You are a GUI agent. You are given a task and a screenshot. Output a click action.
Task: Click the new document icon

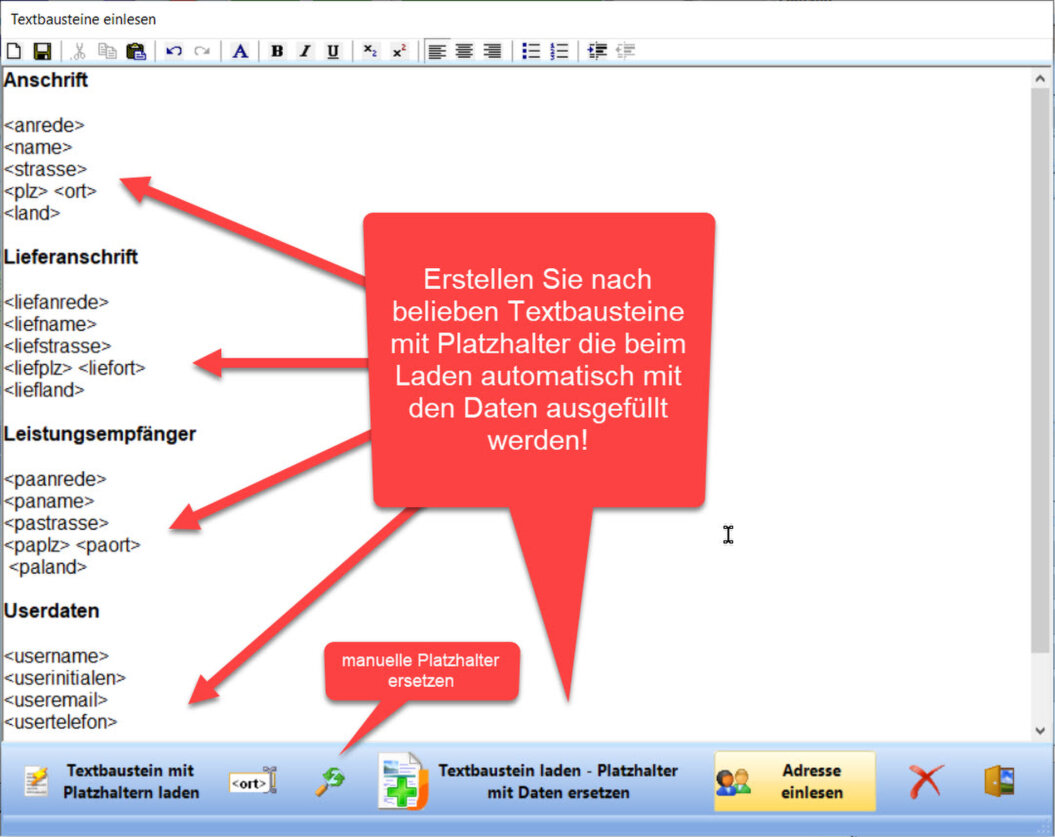pyautogui.click(x=14, y=51)
